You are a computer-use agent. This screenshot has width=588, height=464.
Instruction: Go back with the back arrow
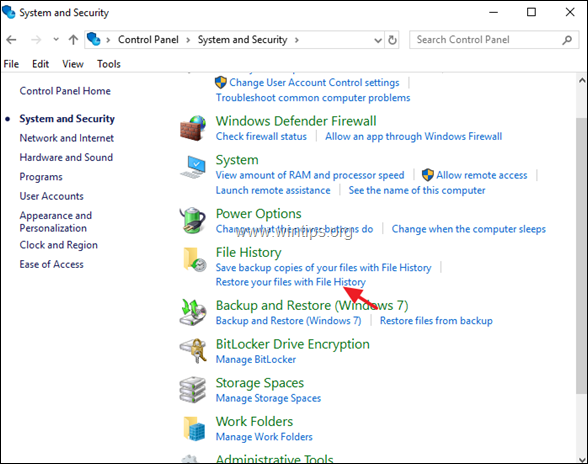pyautogui.click(x=11, y=39)
